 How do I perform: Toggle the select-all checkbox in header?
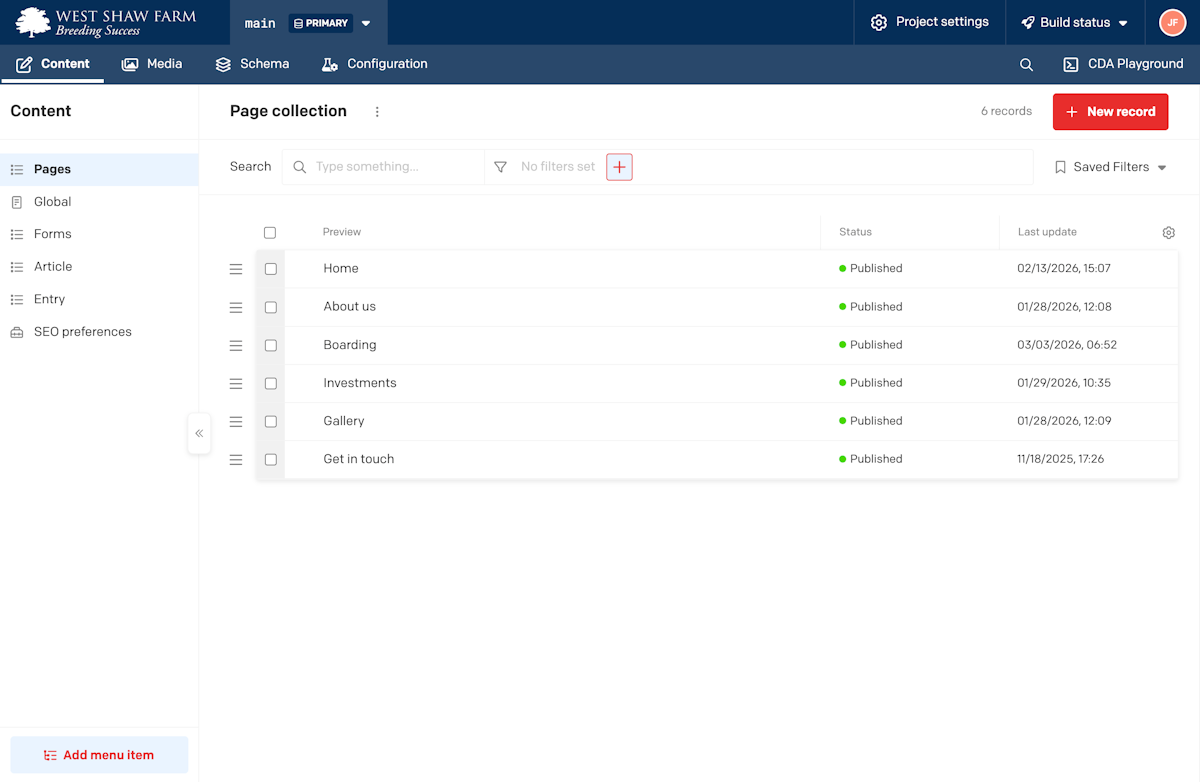click(270, 232)
